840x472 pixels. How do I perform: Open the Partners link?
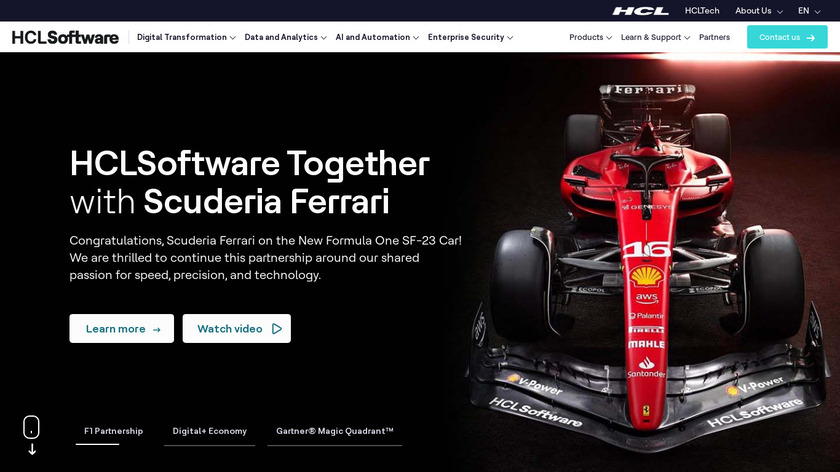(x=714, y=37)
